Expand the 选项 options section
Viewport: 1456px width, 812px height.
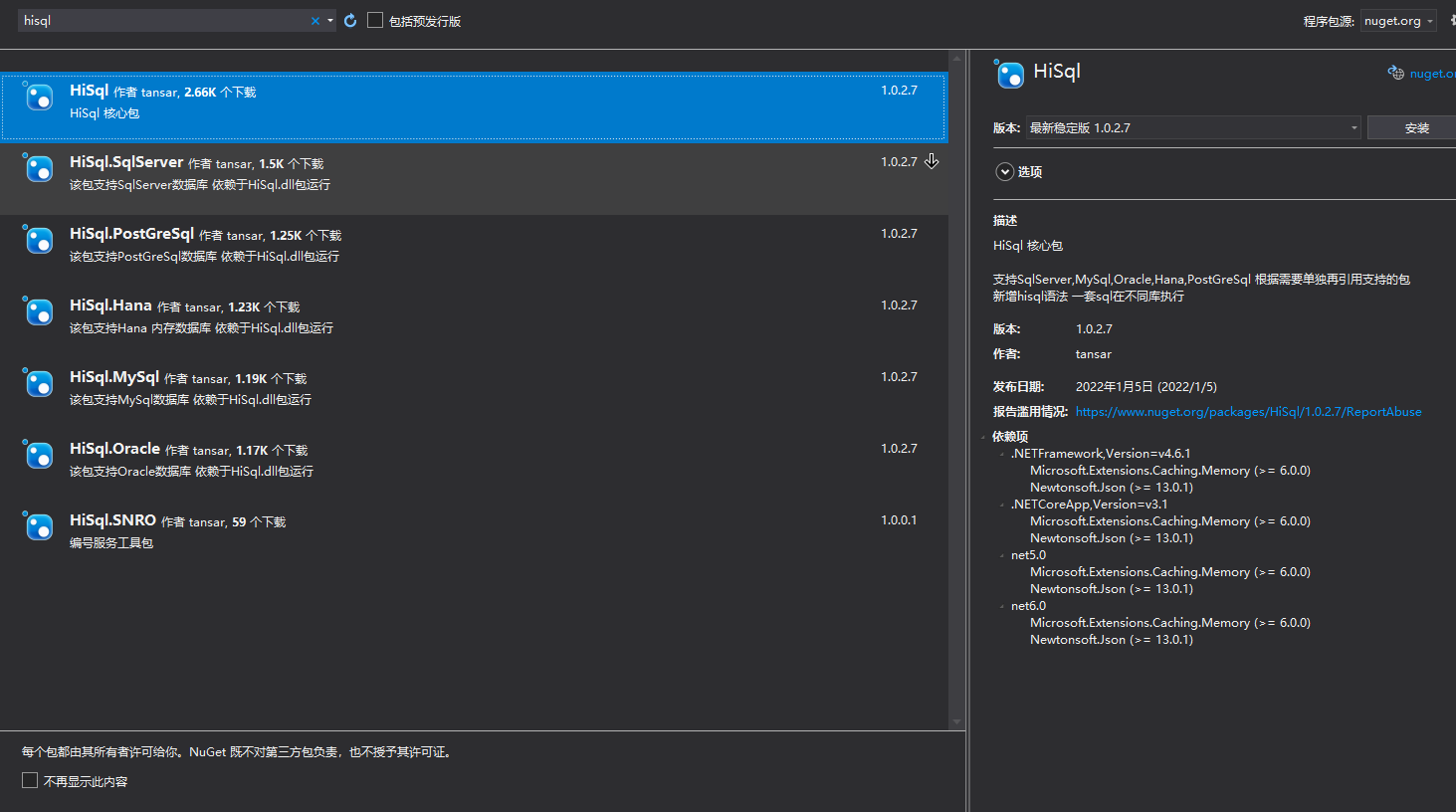(1005, 172)
